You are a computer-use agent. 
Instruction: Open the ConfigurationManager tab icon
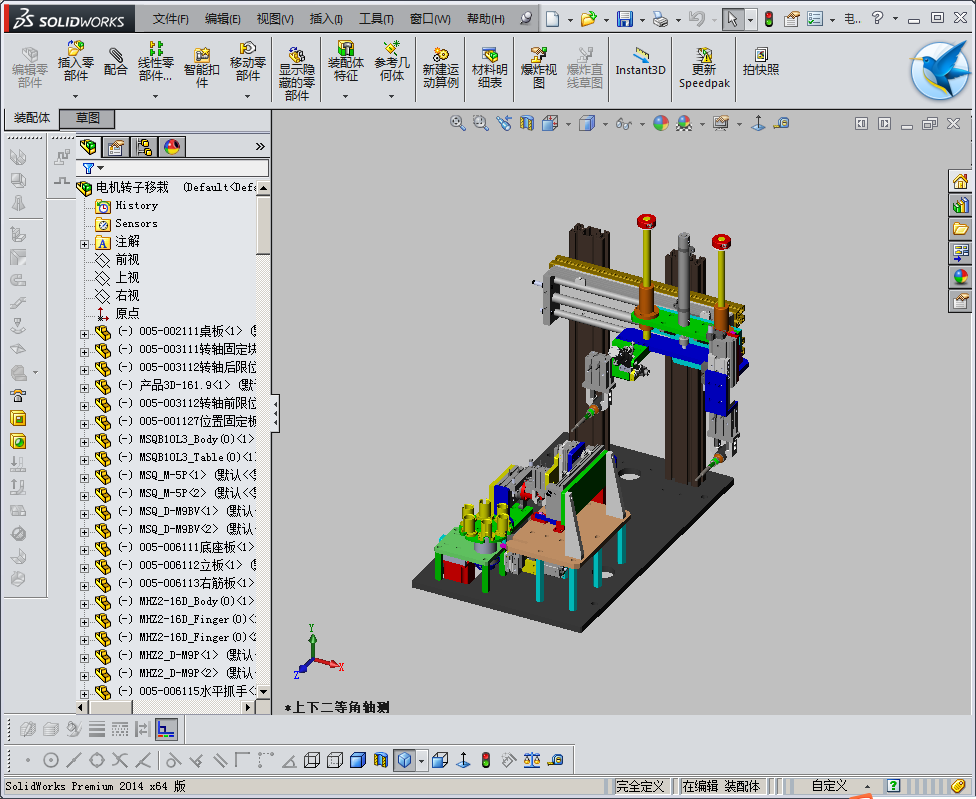[144, 148]
